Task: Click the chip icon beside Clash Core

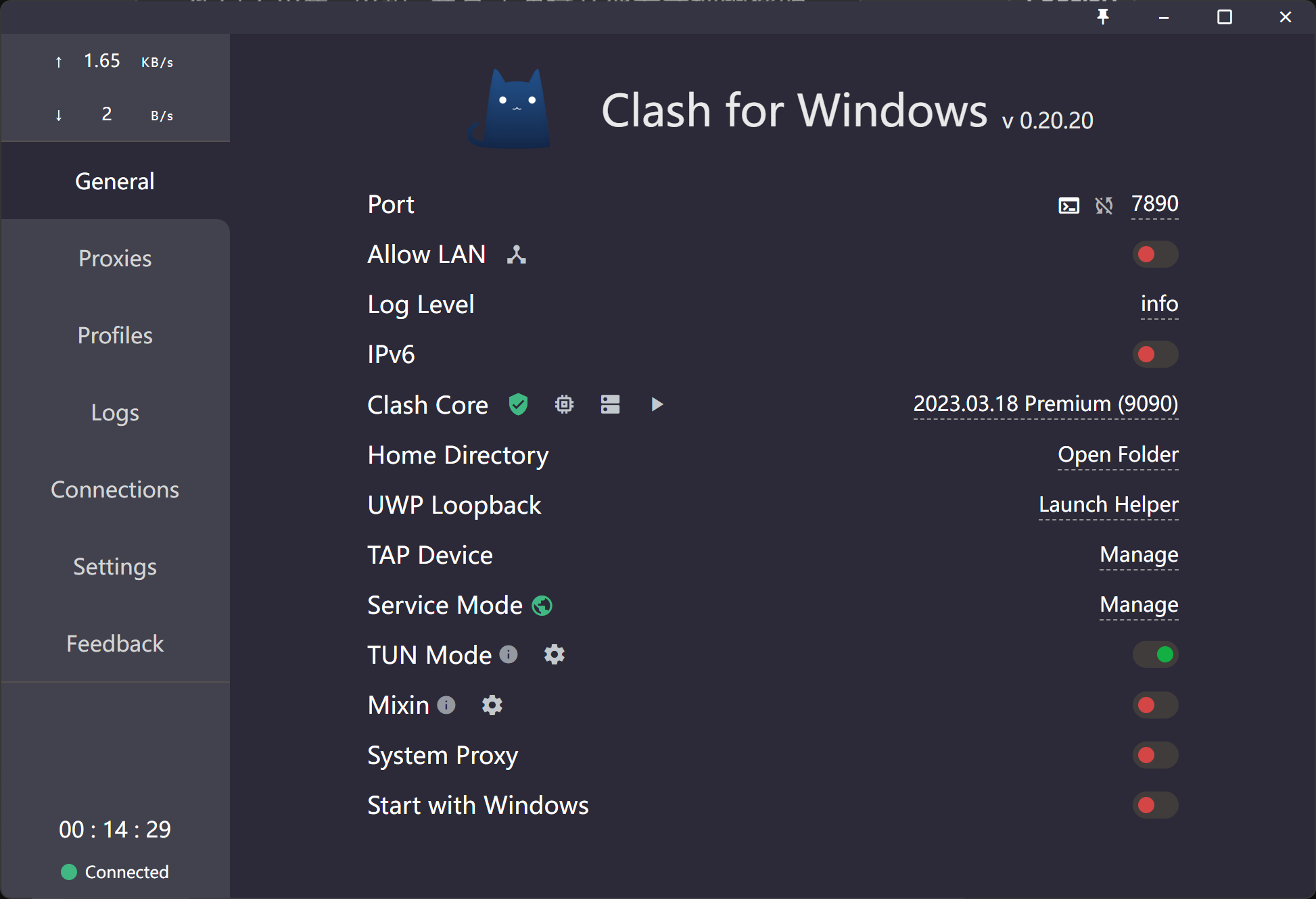Action: 564,404
